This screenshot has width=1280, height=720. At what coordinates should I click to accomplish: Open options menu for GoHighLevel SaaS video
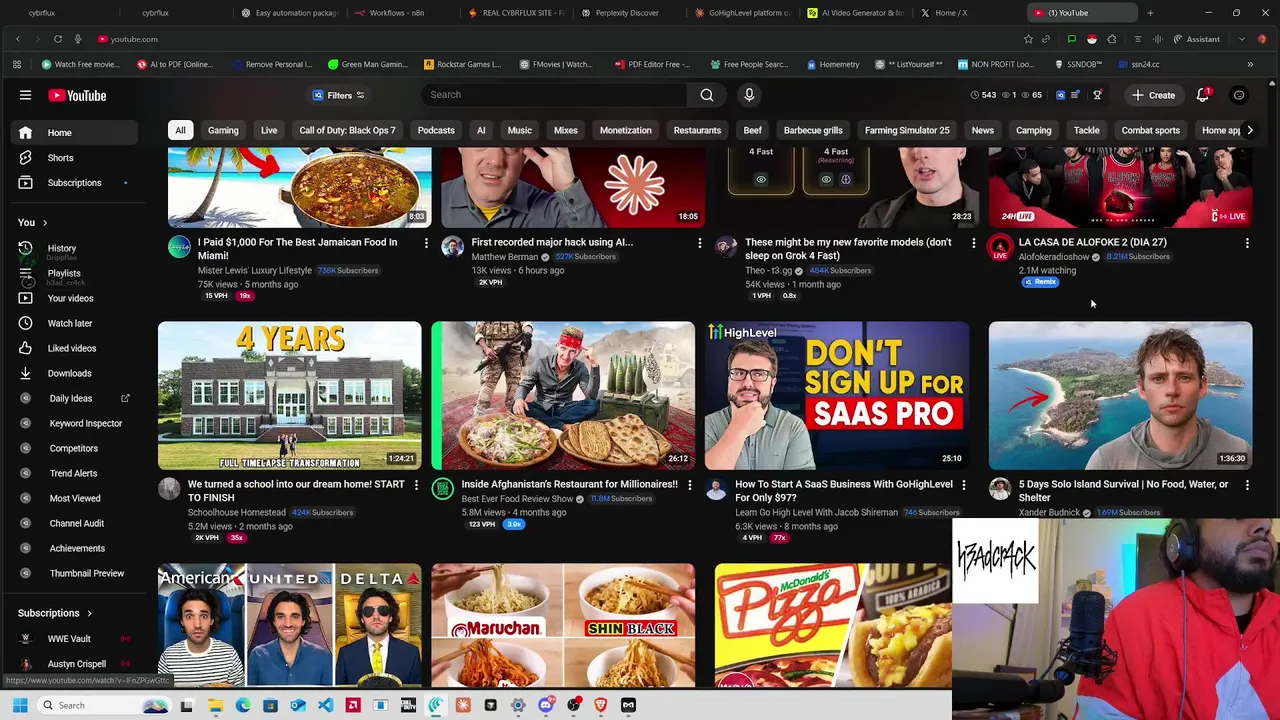pyautogui.click(x=963, y=485)
